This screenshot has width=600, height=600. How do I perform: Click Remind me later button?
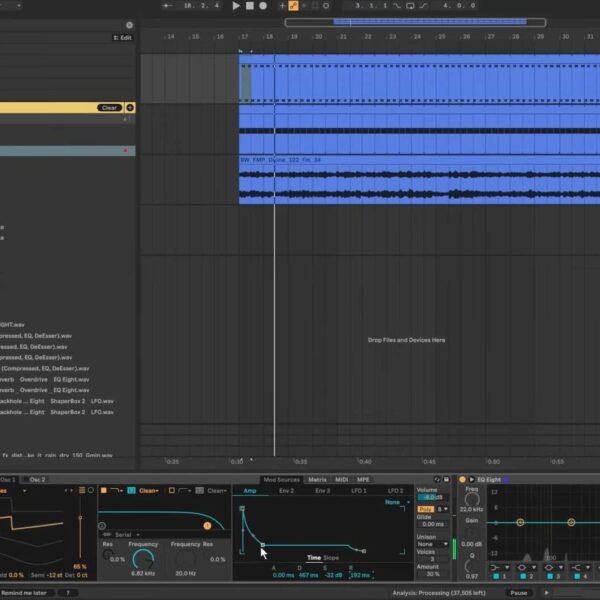(26, 592)
